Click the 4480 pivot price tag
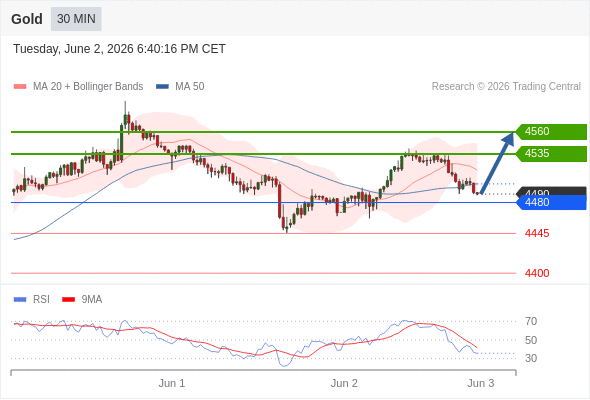This screenshot has height=400, width=590. pyautogui.click(x=551, y=202)
